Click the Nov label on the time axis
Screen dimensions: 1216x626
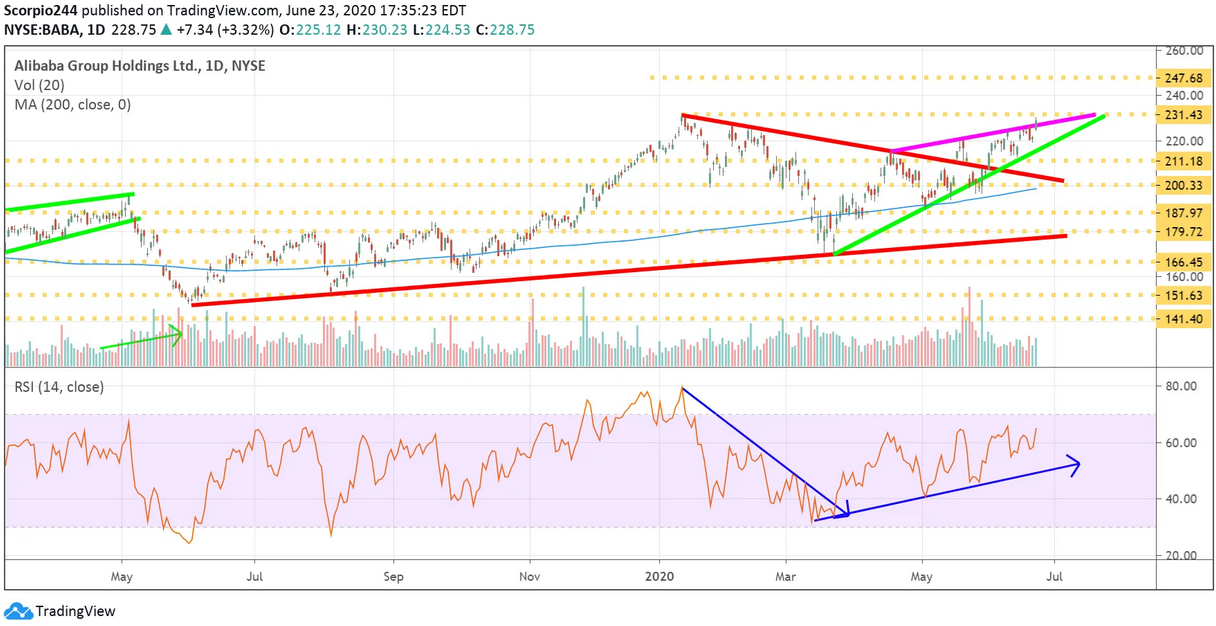[x=531, y=576]
